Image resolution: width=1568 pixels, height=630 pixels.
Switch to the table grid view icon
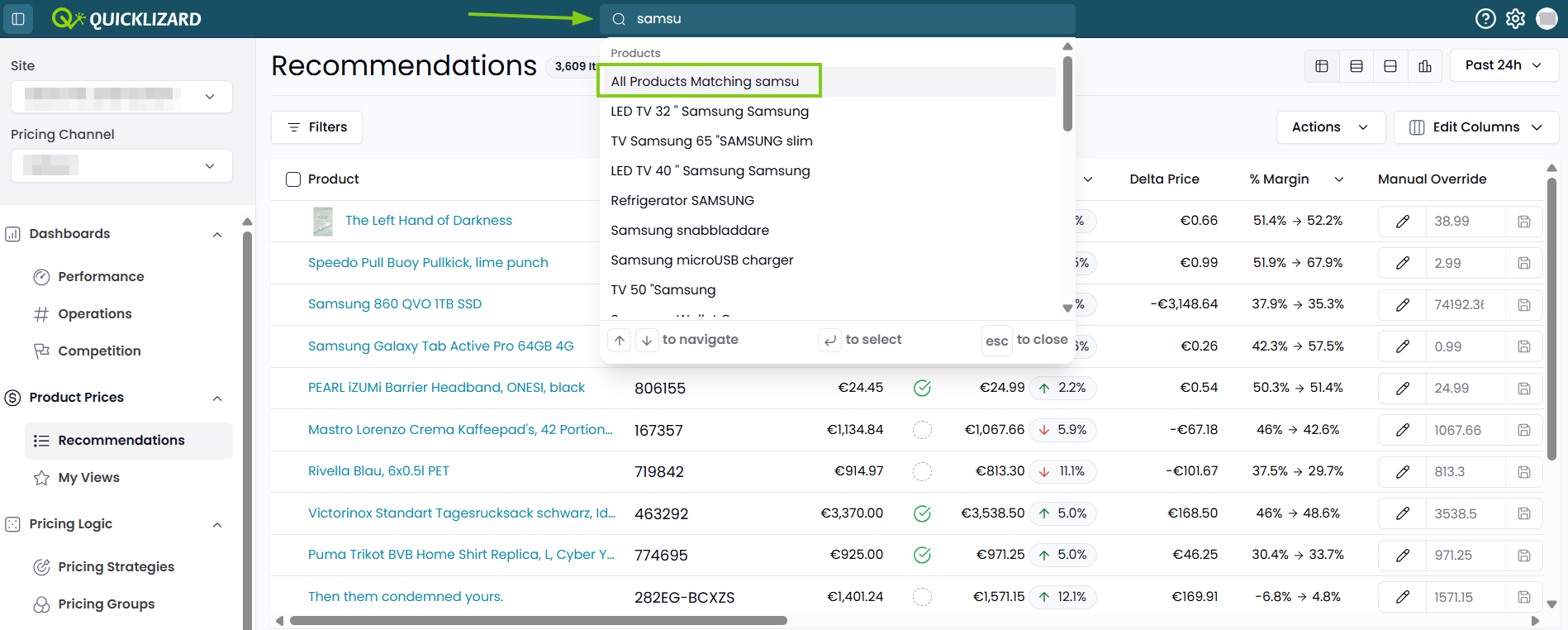click(1322, 66)
